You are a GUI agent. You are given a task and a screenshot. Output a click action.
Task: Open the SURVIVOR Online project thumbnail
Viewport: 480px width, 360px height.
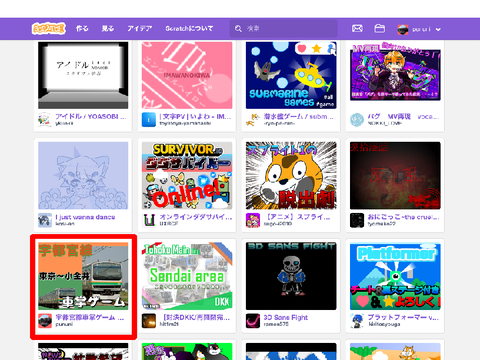point(187,176)
